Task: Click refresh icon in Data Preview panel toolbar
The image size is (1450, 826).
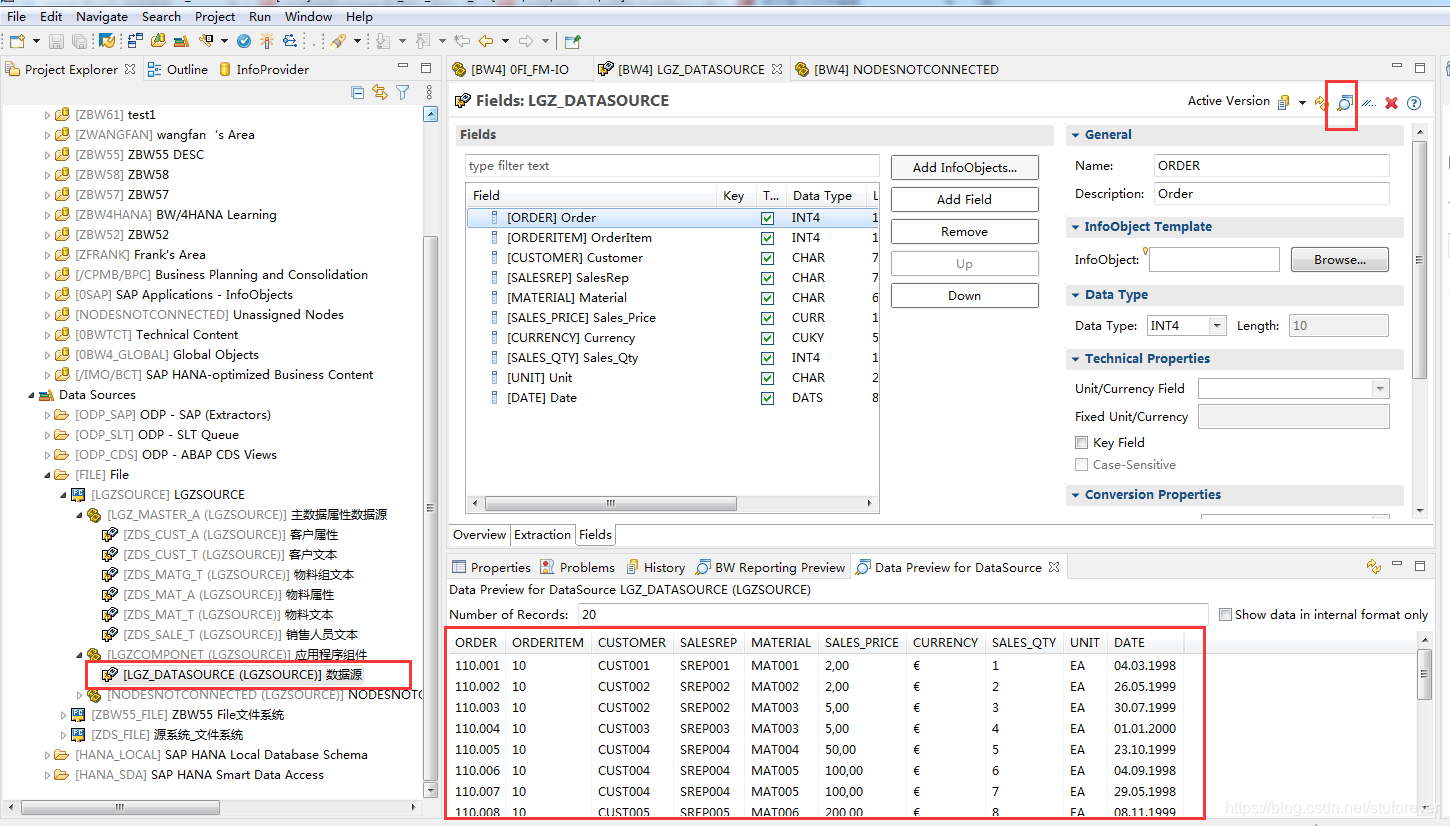Action: (x=1374, y=567)
